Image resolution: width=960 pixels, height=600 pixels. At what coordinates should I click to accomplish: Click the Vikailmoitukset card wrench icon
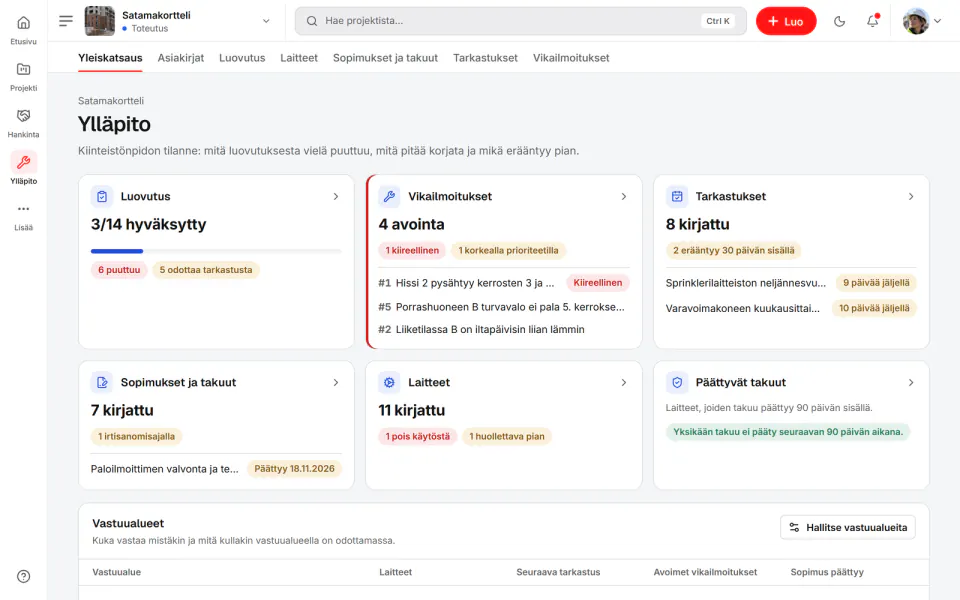click(x=389, y=197)
